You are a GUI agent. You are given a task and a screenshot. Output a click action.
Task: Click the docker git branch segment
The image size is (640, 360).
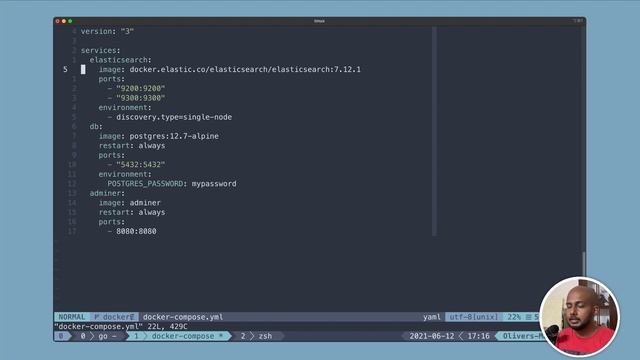pos(114,317)
